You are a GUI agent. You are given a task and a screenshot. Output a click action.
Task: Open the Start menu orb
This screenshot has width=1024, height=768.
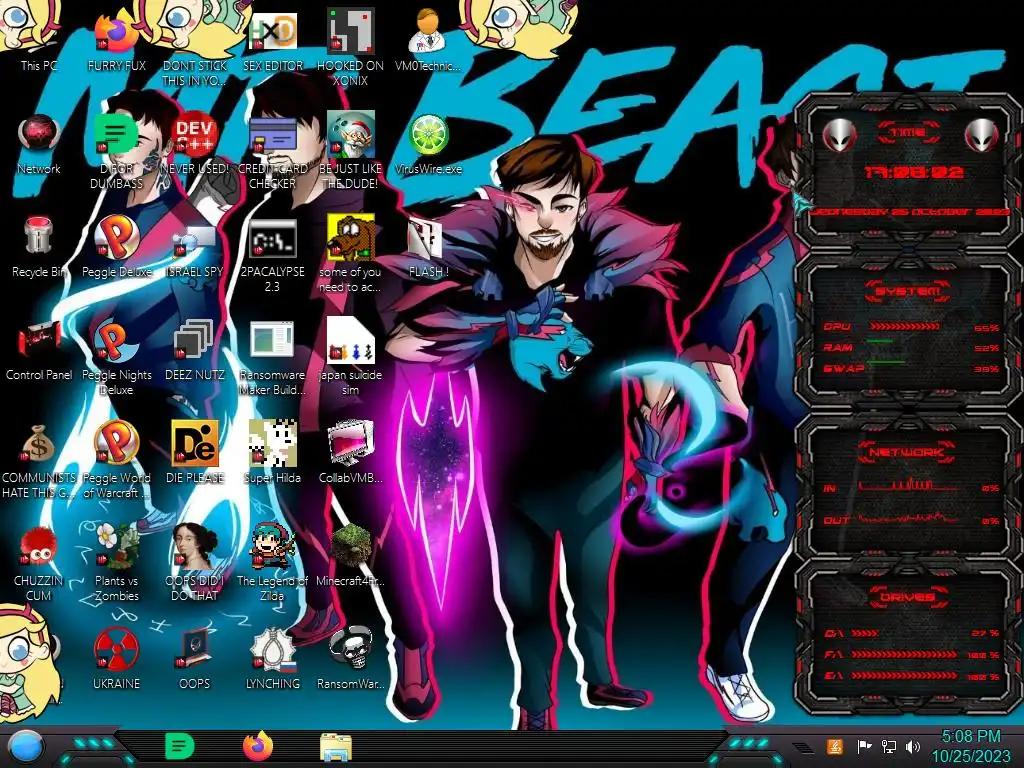26,747
